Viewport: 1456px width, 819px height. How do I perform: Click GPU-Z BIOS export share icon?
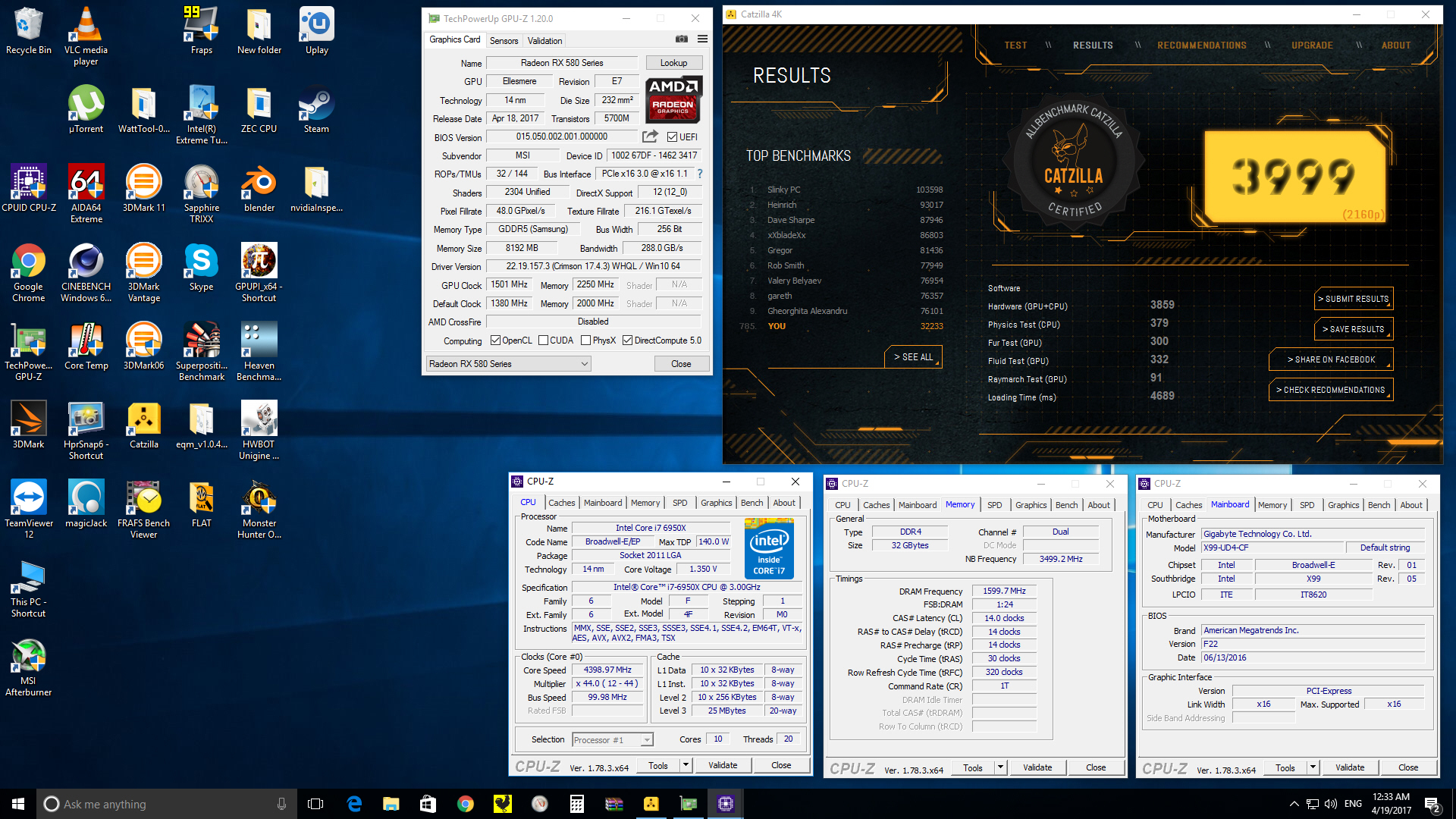pos(650,136)
